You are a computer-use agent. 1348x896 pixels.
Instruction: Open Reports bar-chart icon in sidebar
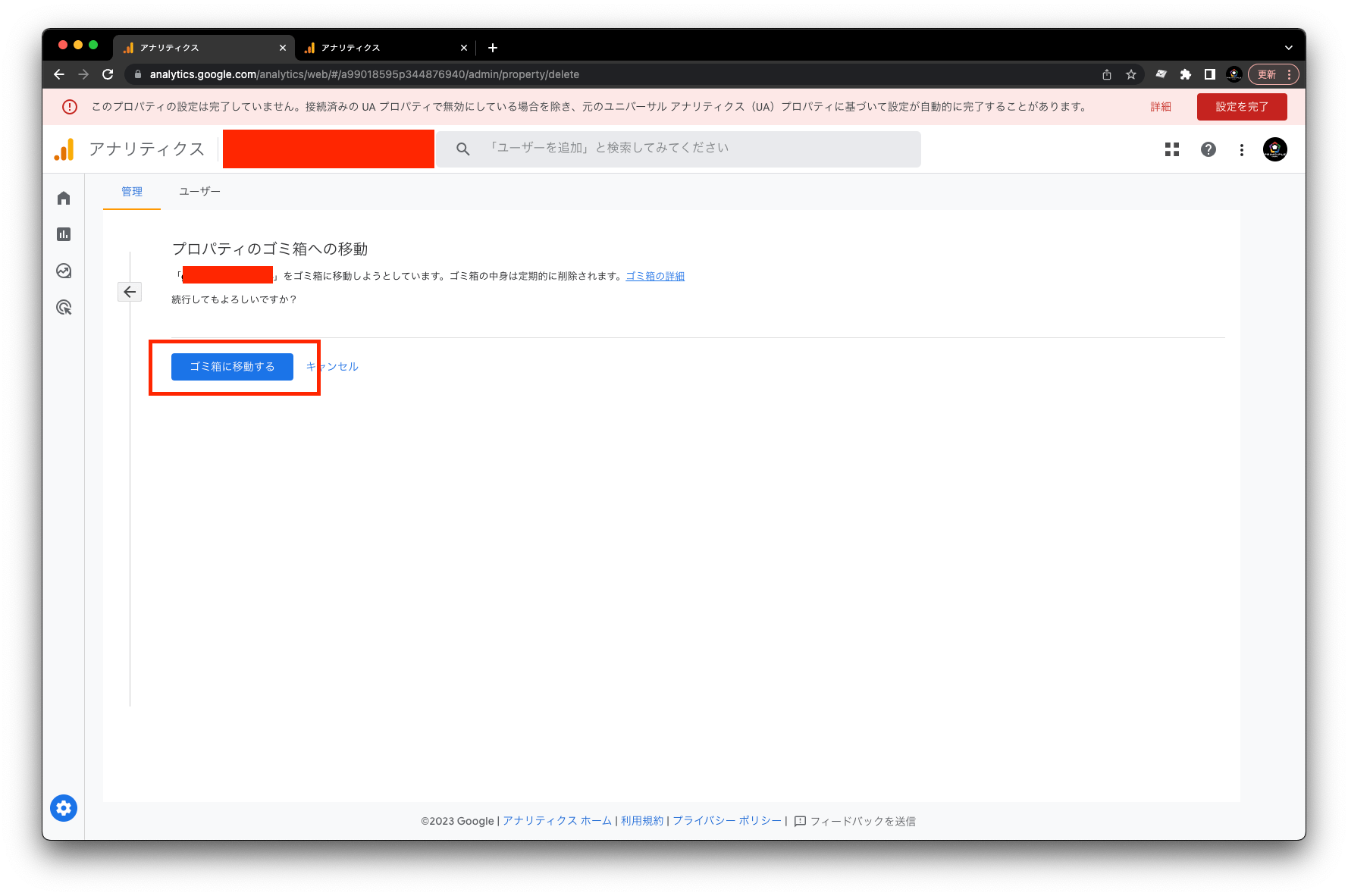click(x=64, y=234)
